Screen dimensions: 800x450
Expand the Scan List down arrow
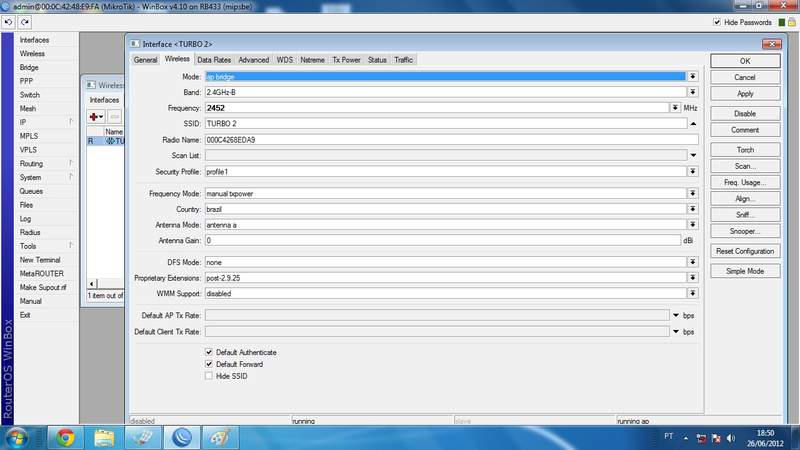point(693,155)
